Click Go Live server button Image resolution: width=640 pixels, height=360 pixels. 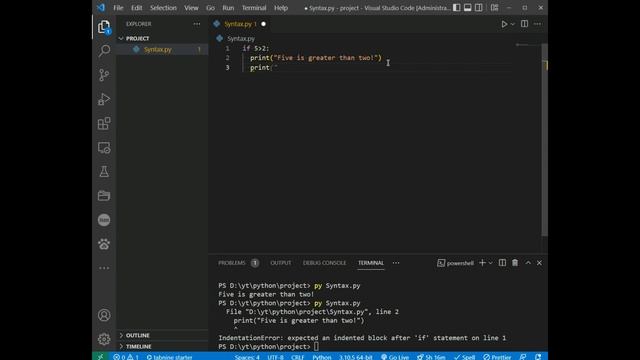coord(395,357)
